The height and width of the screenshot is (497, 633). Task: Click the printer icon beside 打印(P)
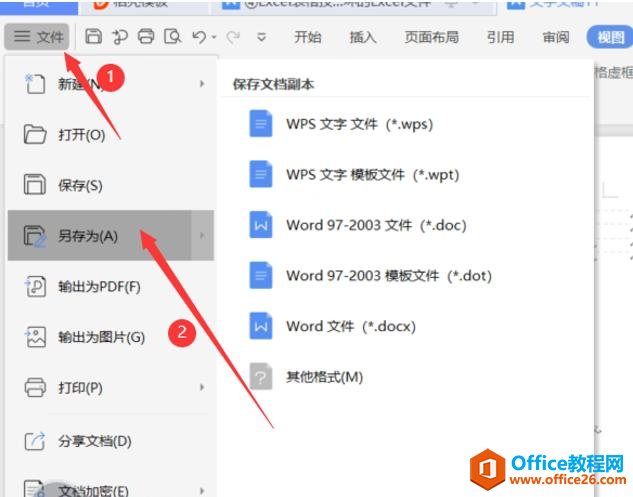[x=35, y=388]
